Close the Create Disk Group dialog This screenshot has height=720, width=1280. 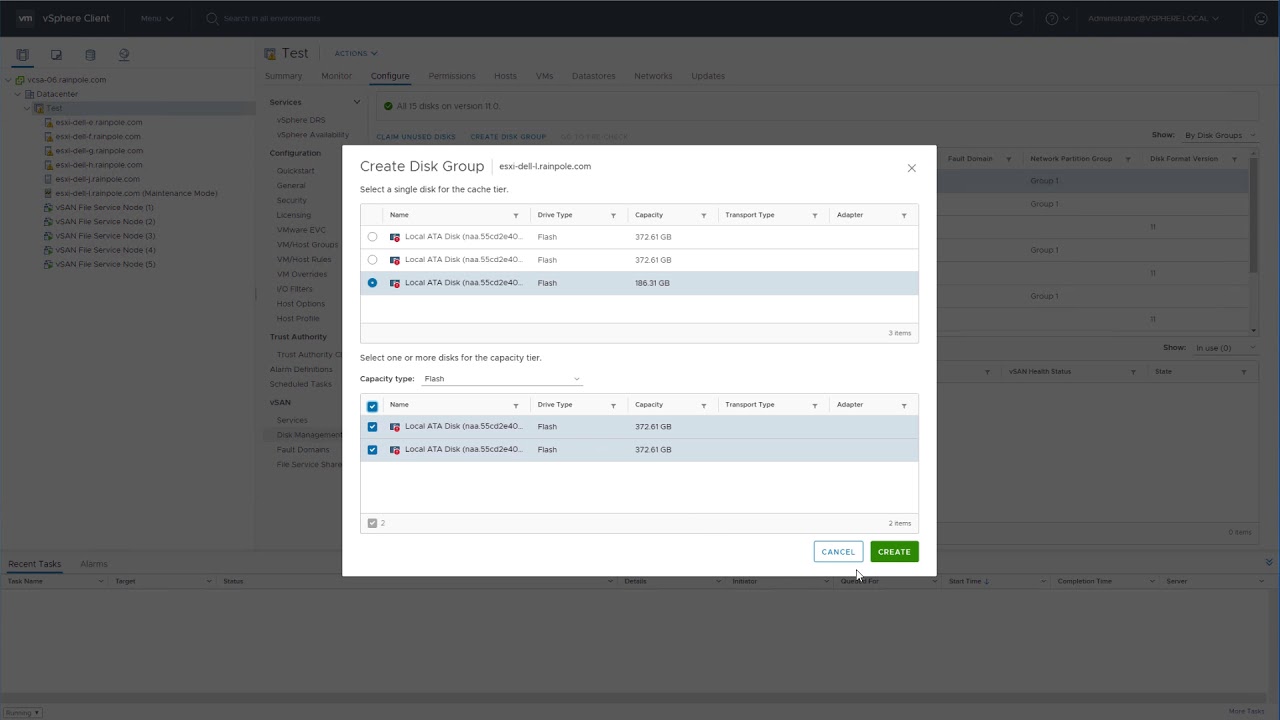pyautogui.click(x=911, y=168)
